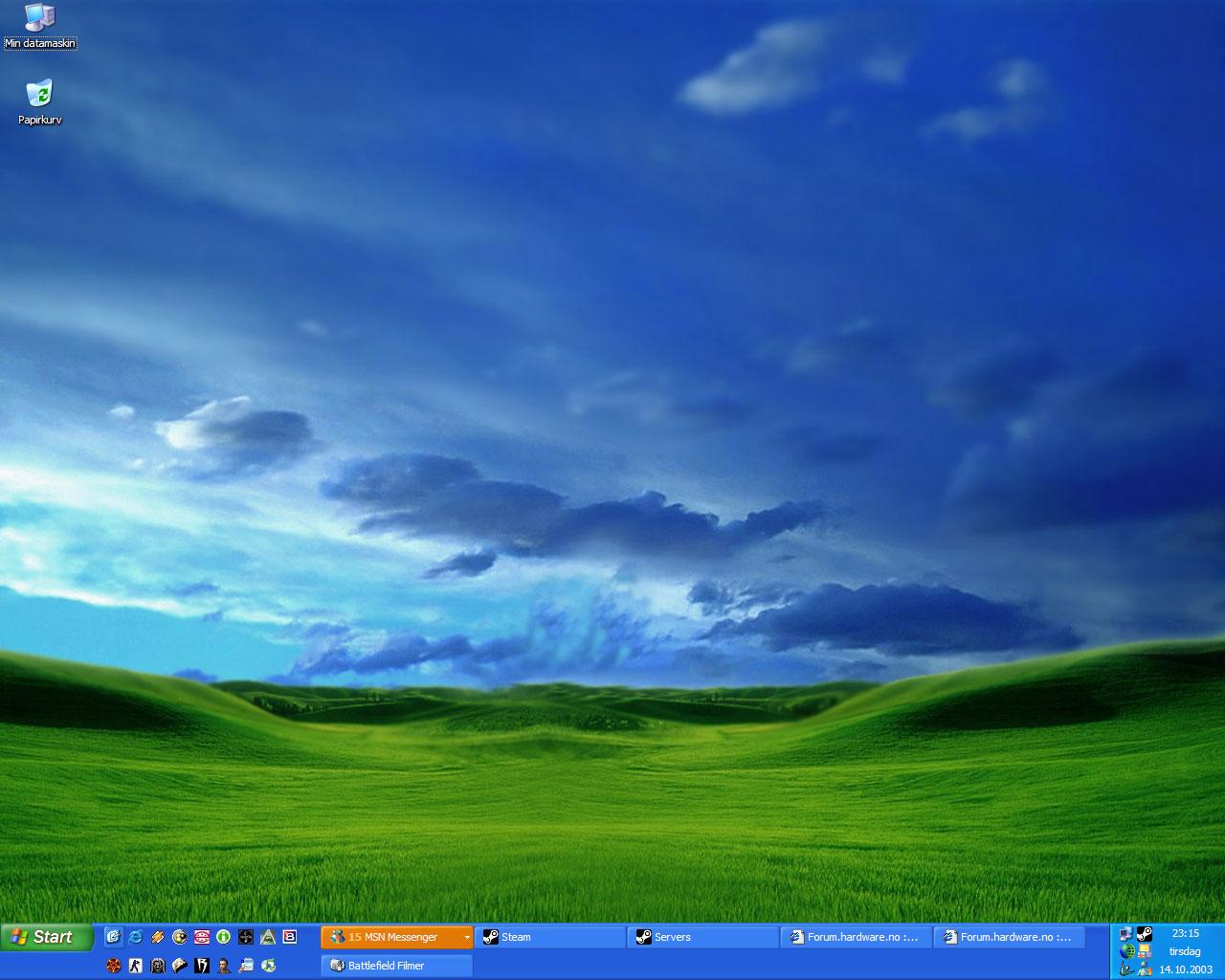This screenshot has height=980, width=1225.
Task: Click the globe tray icon
Action: click(1126, 951)
